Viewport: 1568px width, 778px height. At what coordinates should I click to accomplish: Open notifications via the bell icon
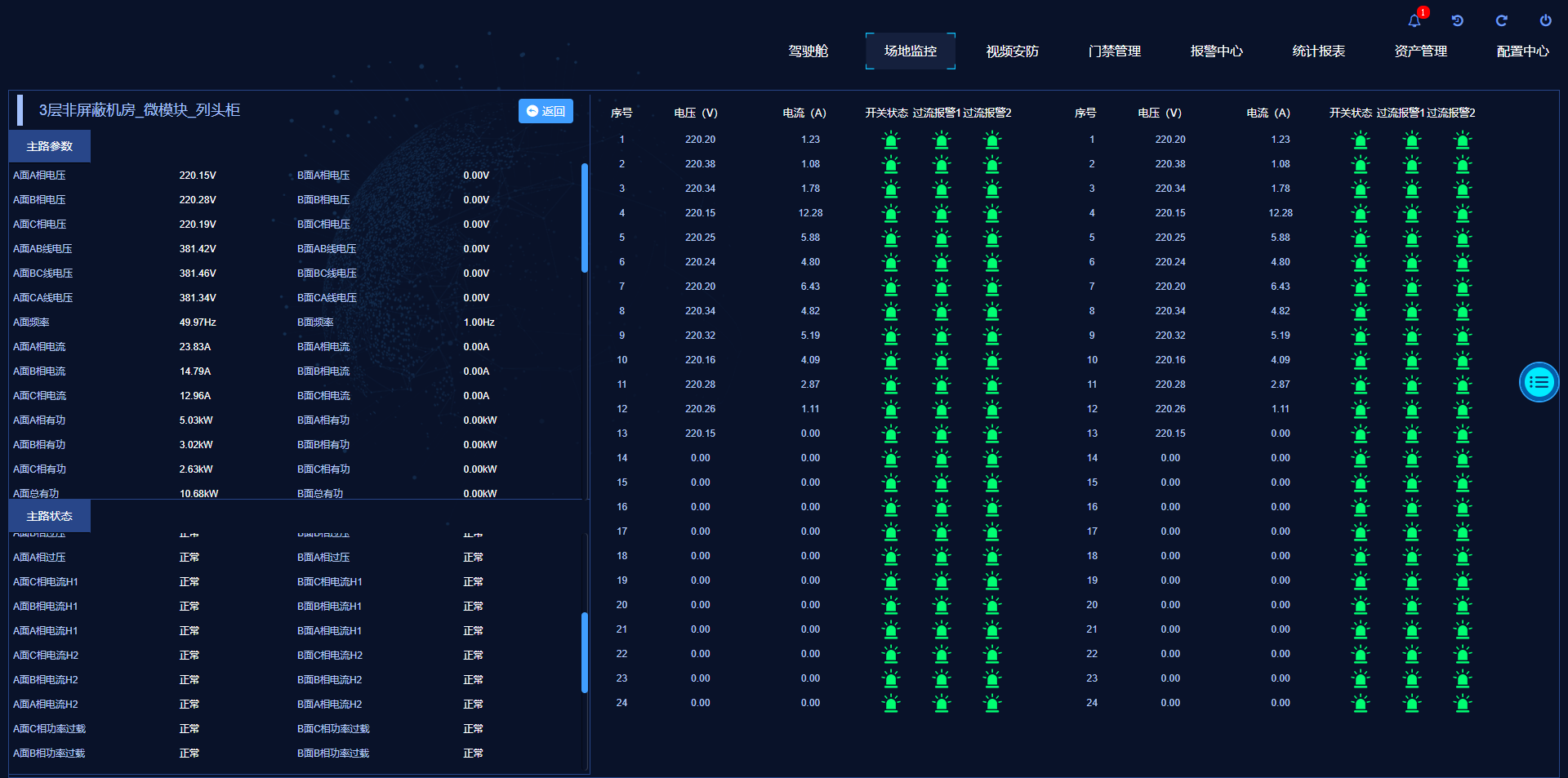pyautogui.click(x=1414, y=20)
